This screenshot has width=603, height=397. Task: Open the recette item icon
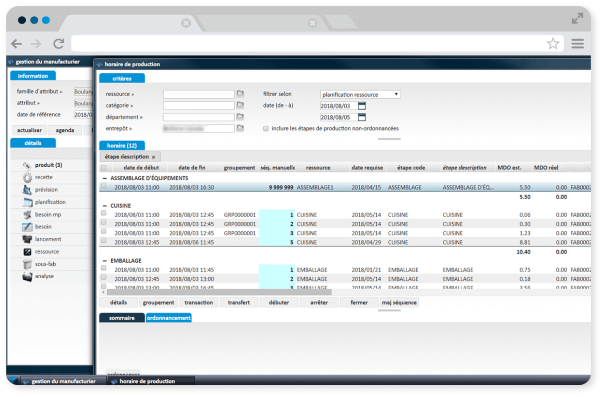coord(27,178)
